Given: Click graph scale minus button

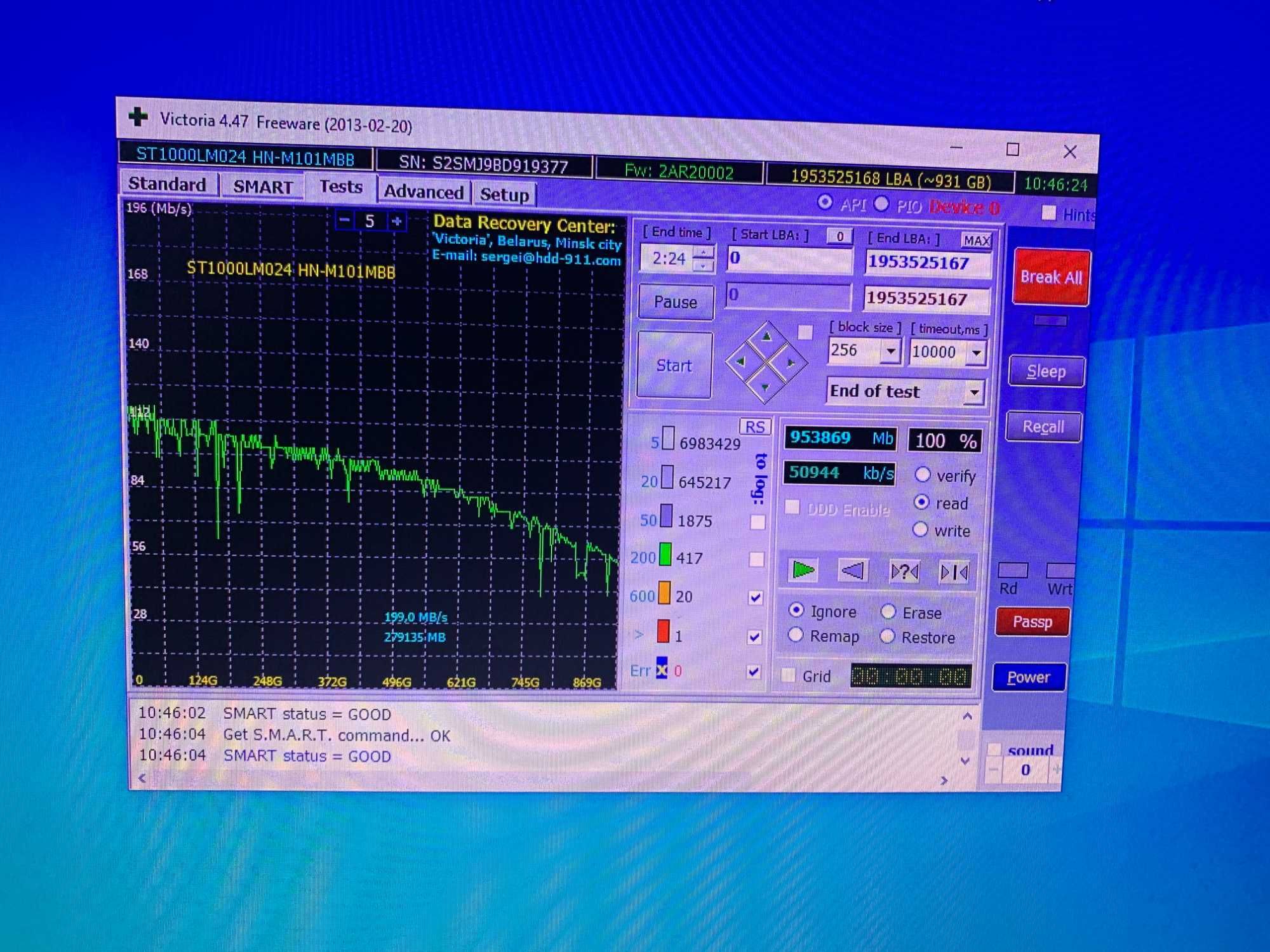Looking at the screenshot, I should click(x=345, y=220).
